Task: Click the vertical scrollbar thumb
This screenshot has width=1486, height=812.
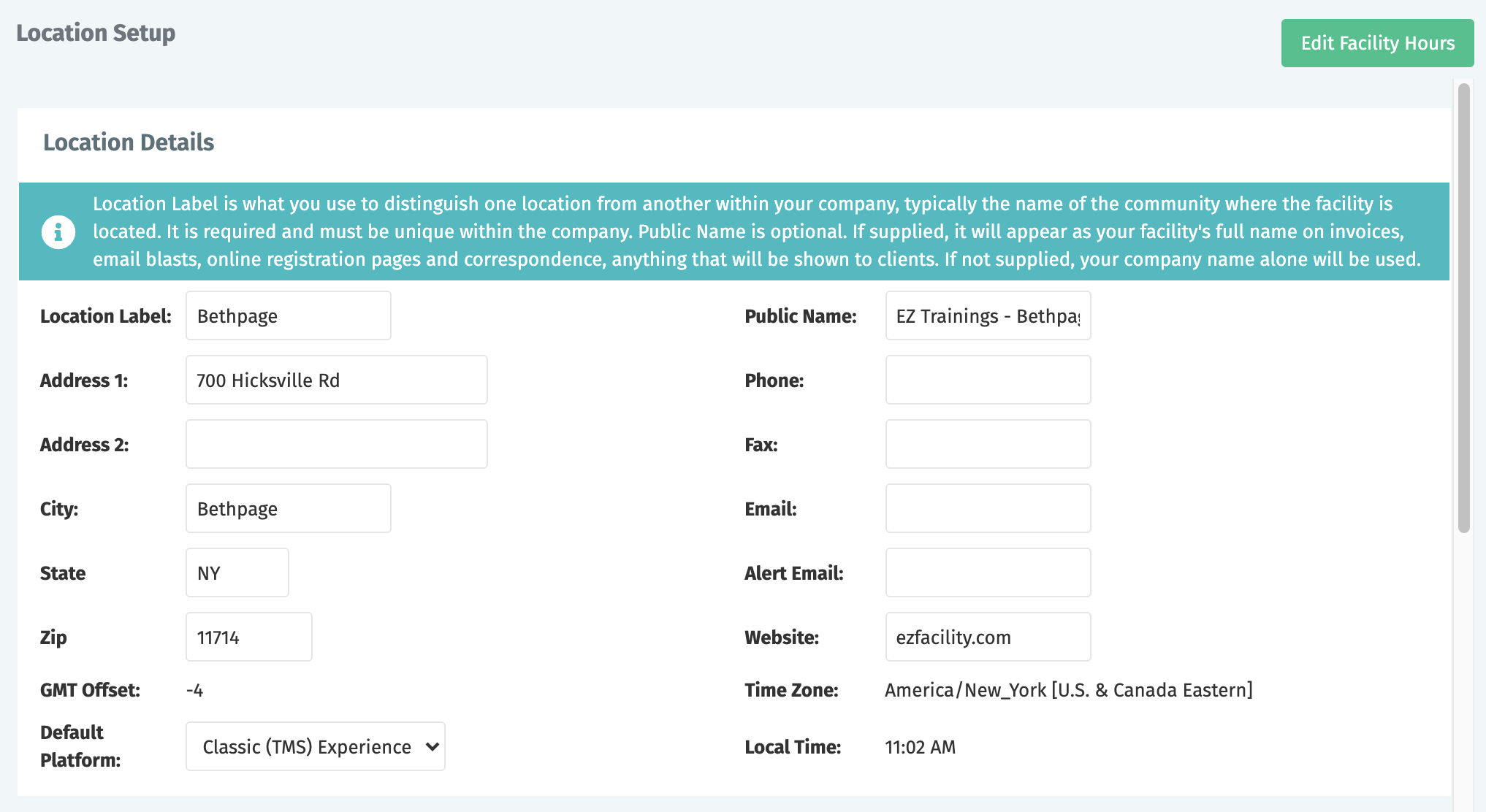Action: coord(1463,307)
